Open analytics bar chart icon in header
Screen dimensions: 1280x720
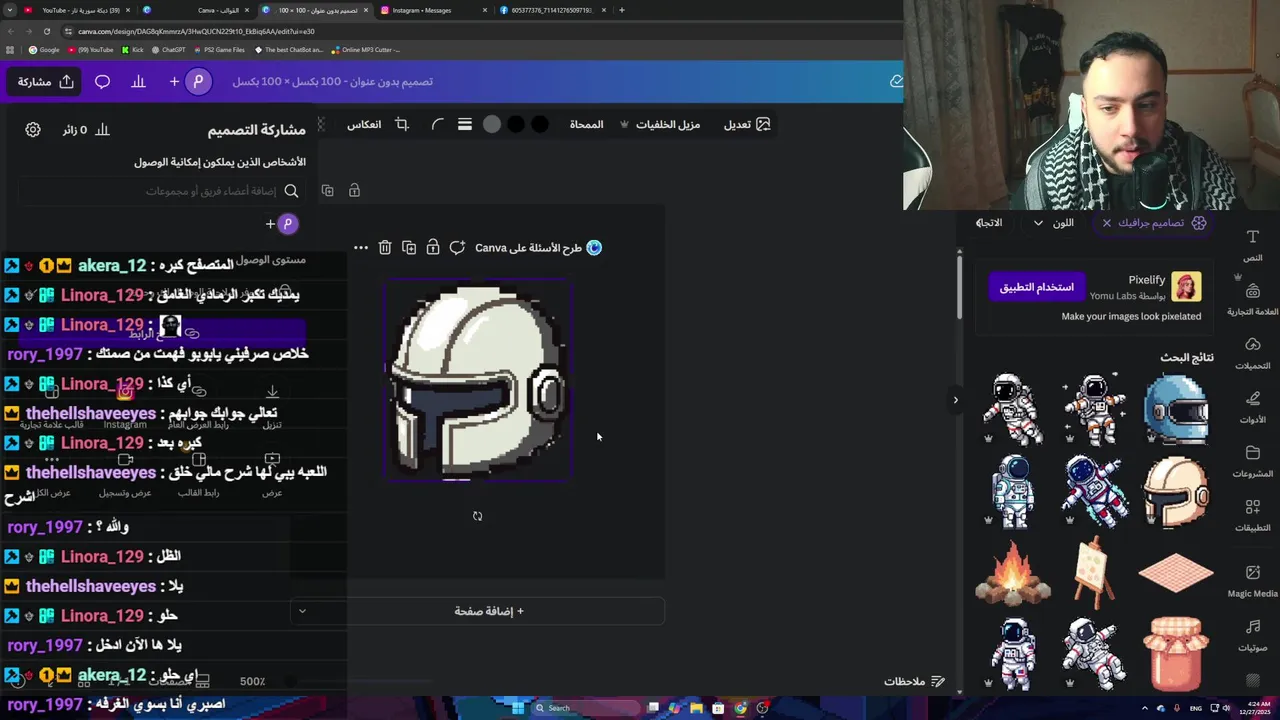click(x=138, y=81)
